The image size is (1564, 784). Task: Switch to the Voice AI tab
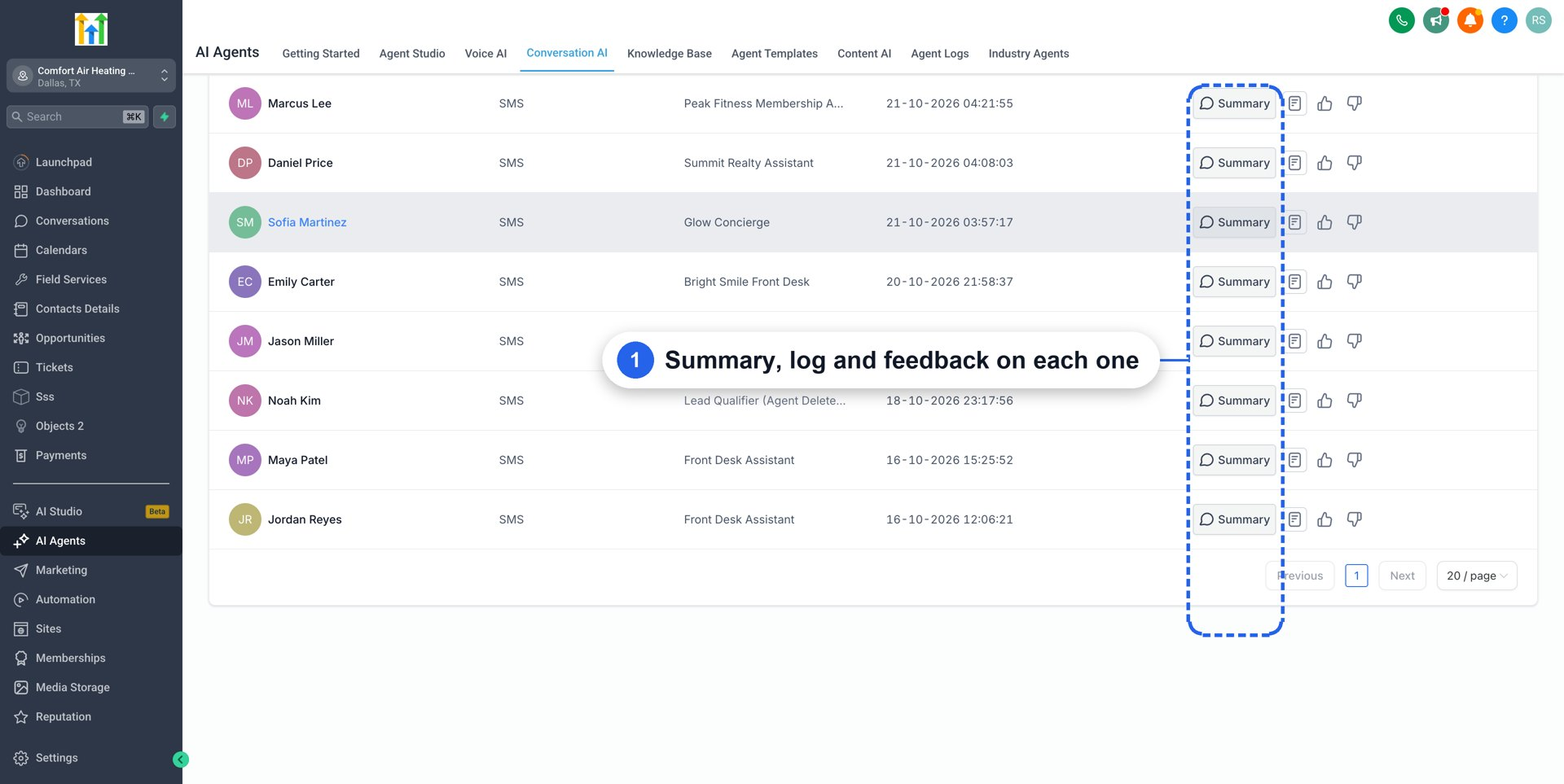pyautogui.click(x=485, y=54)
